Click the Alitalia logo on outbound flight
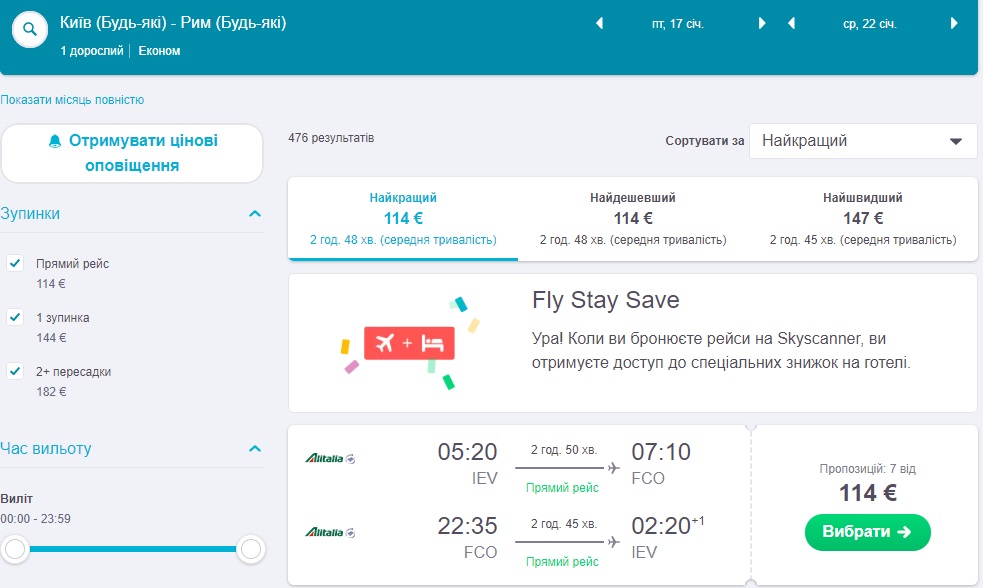This screenshot has width=983, height=588. pos(330,459)
